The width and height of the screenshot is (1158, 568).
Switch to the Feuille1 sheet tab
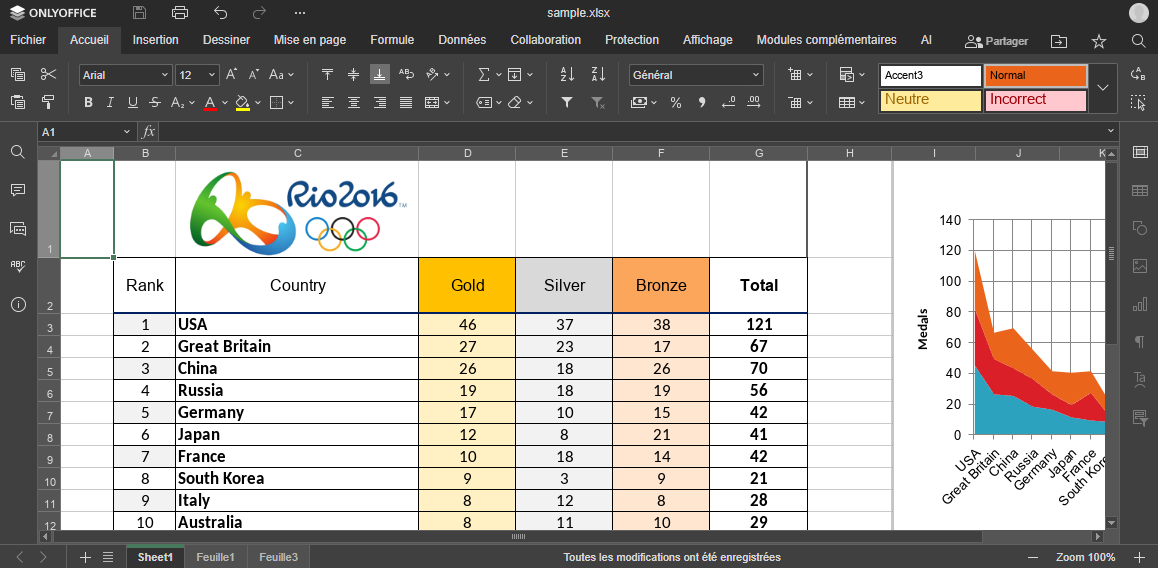215,557
